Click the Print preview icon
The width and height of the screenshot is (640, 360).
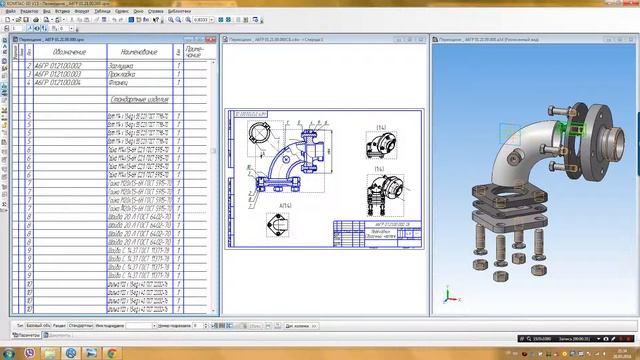(46, 20)
